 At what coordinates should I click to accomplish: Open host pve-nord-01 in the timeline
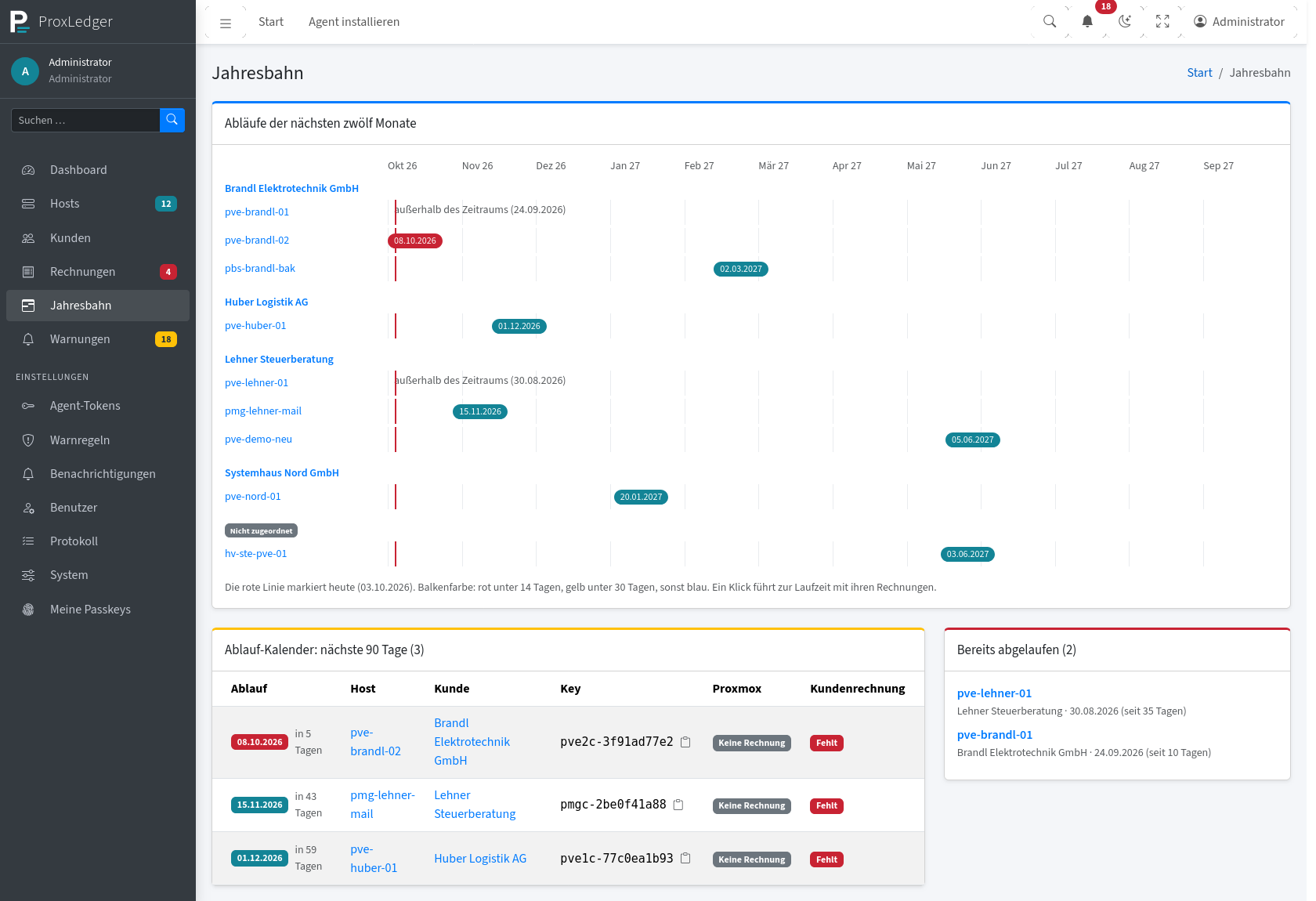(252, 497)
